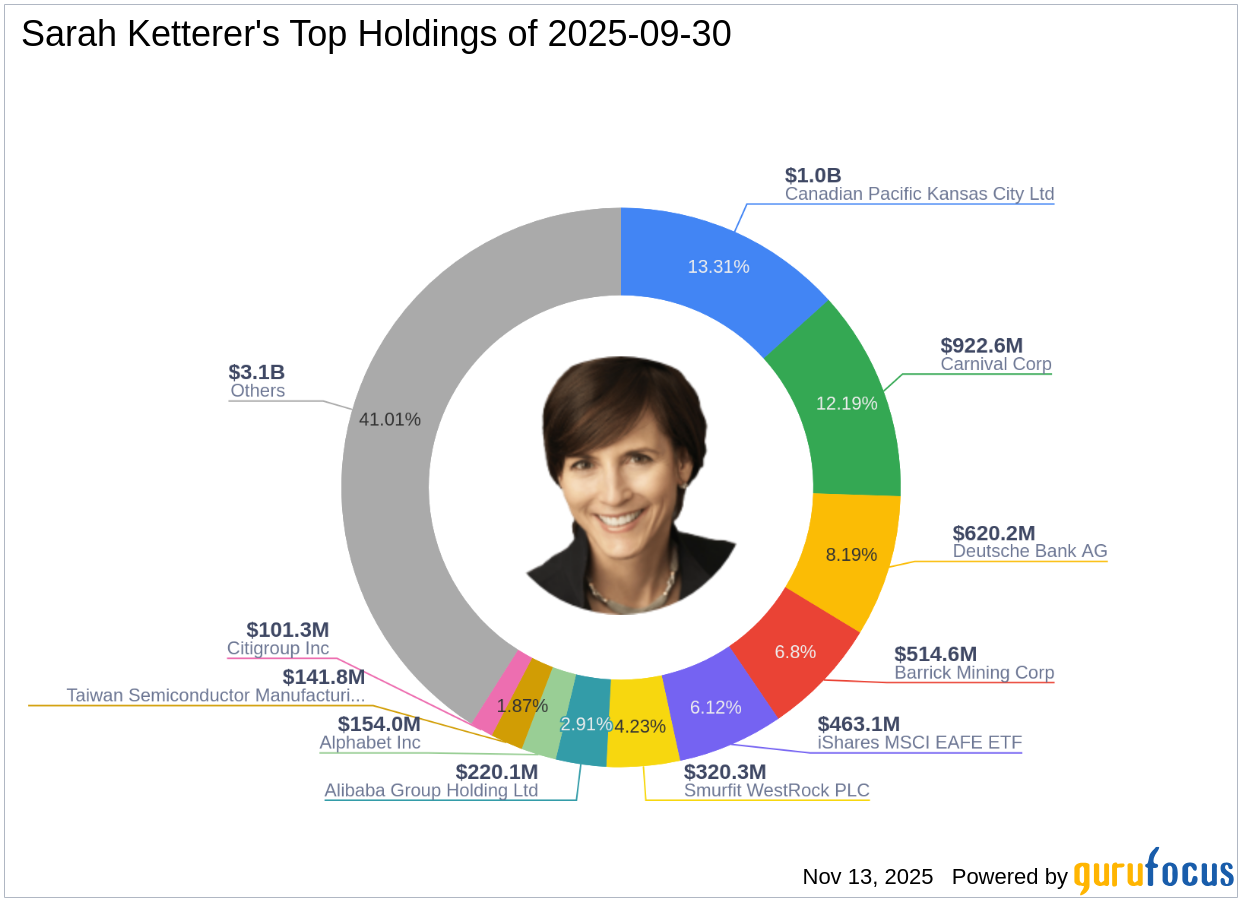This screenshot has width=1242, height=902.
Task: Click the chart title text
Action: pos(376,35)
